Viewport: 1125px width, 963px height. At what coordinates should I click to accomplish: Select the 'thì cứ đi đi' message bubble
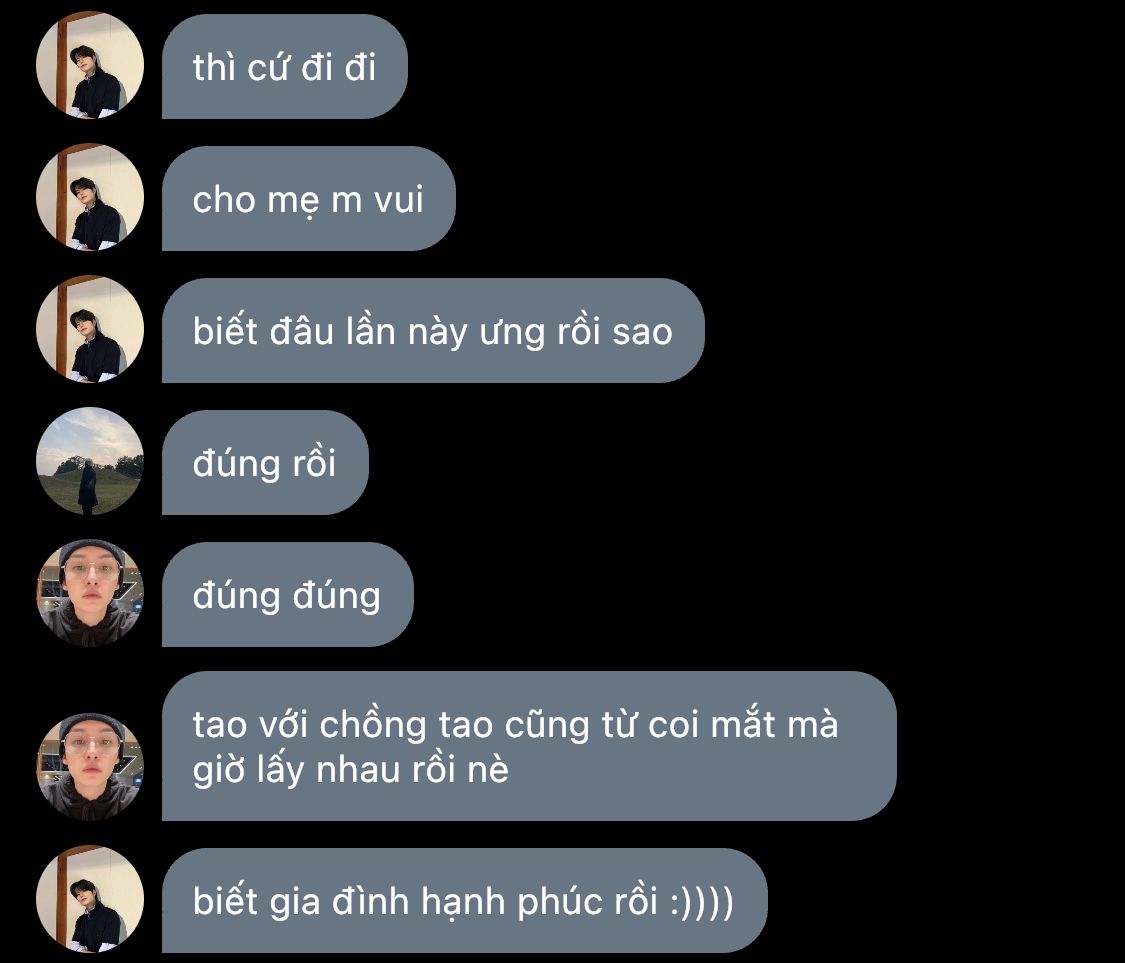tap(285, 67)
